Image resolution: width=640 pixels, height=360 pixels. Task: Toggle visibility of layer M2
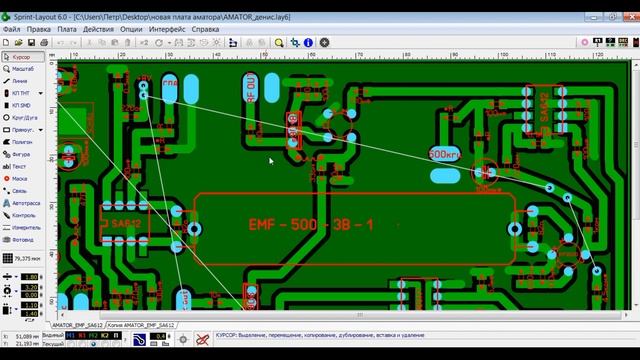click(93, 336)
